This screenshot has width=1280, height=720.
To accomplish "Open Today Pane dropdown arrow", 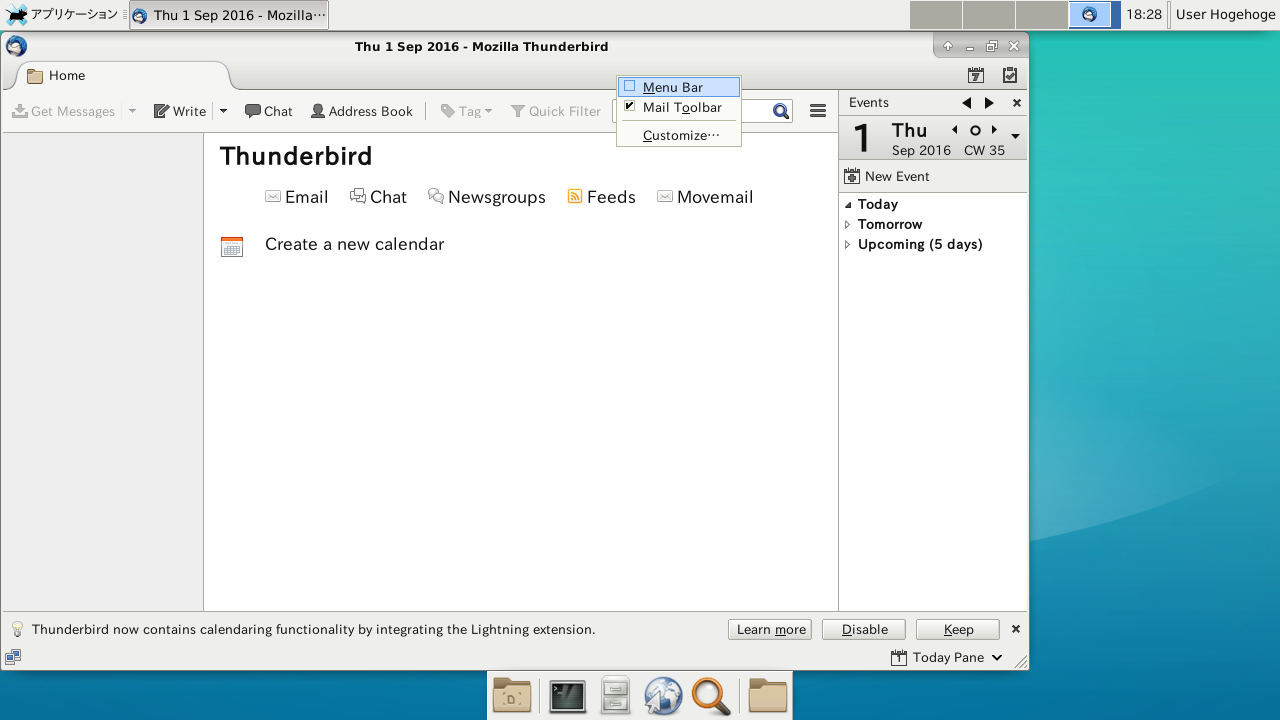I will tap(997, 657).
